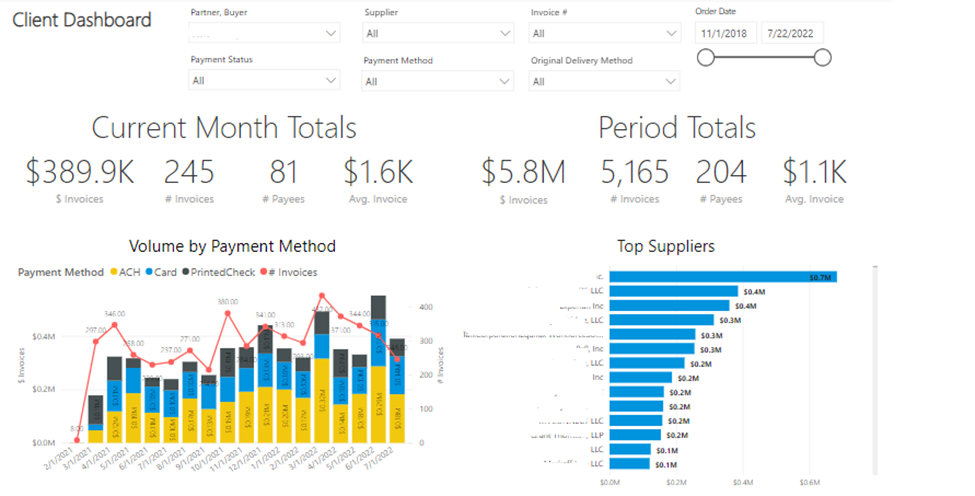Click the yellow ACH legend marker
975x496 pixels.
tap(114, 272)
